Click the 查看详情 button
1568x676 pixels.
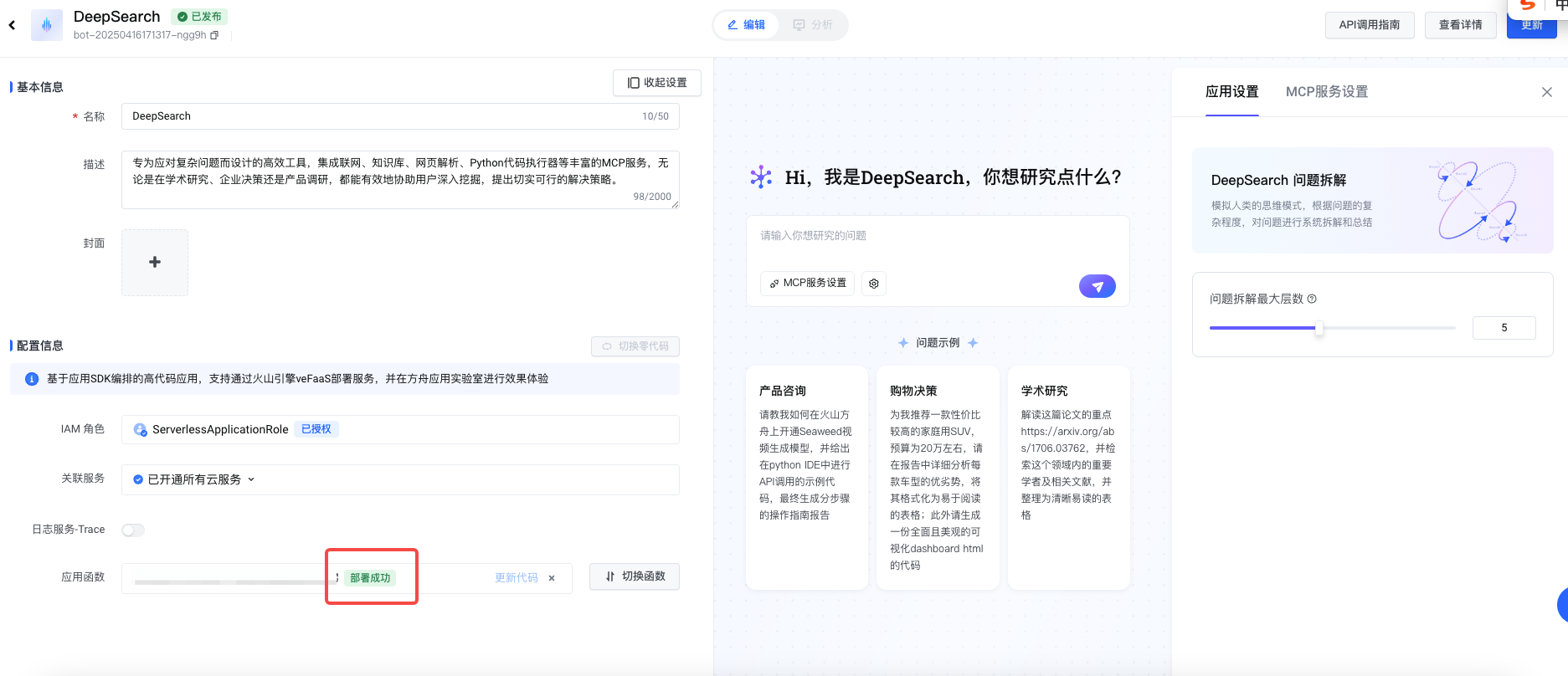coord(1461,25)
